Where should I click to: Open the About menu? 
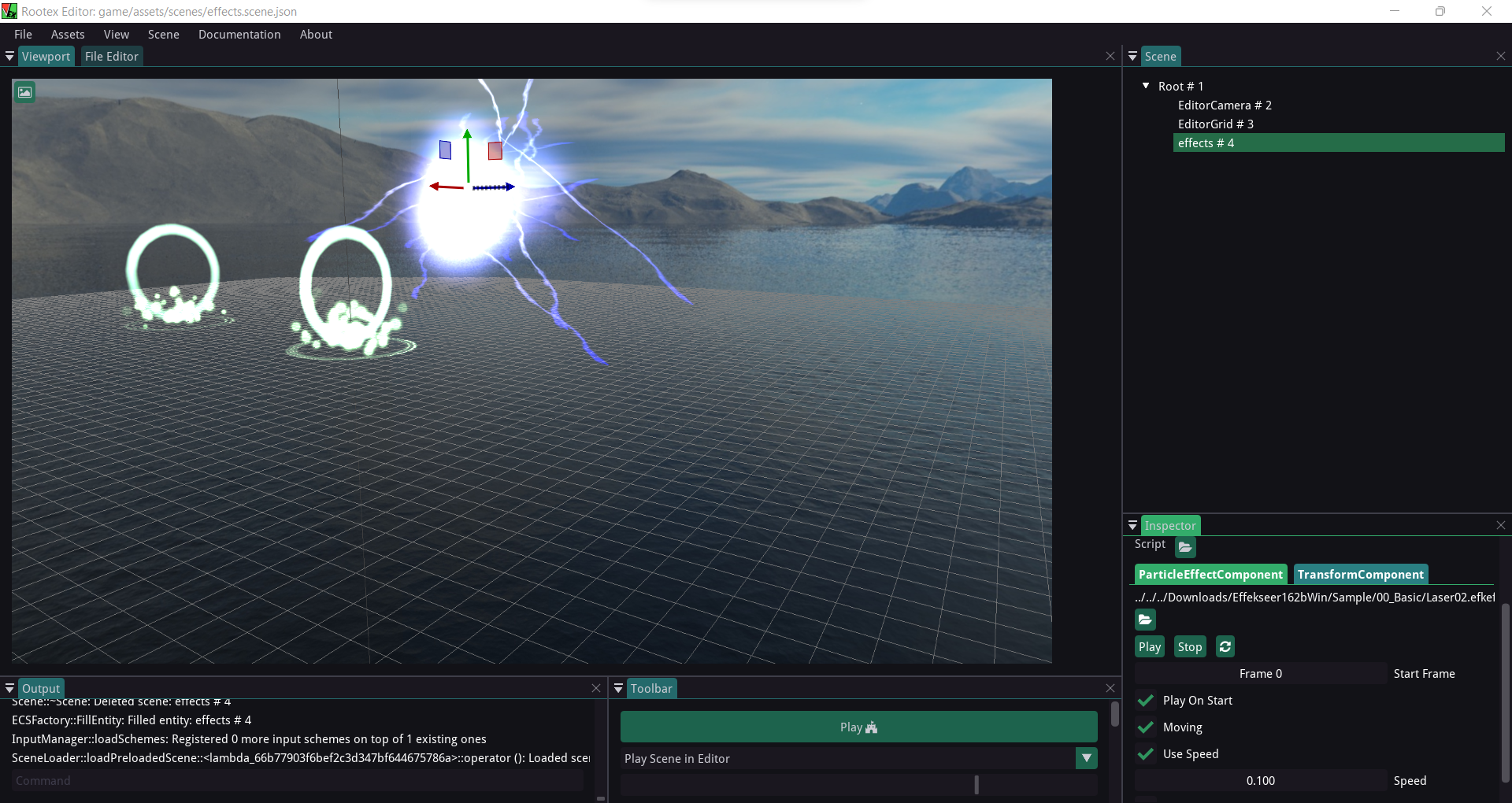(x=316, y=34)
